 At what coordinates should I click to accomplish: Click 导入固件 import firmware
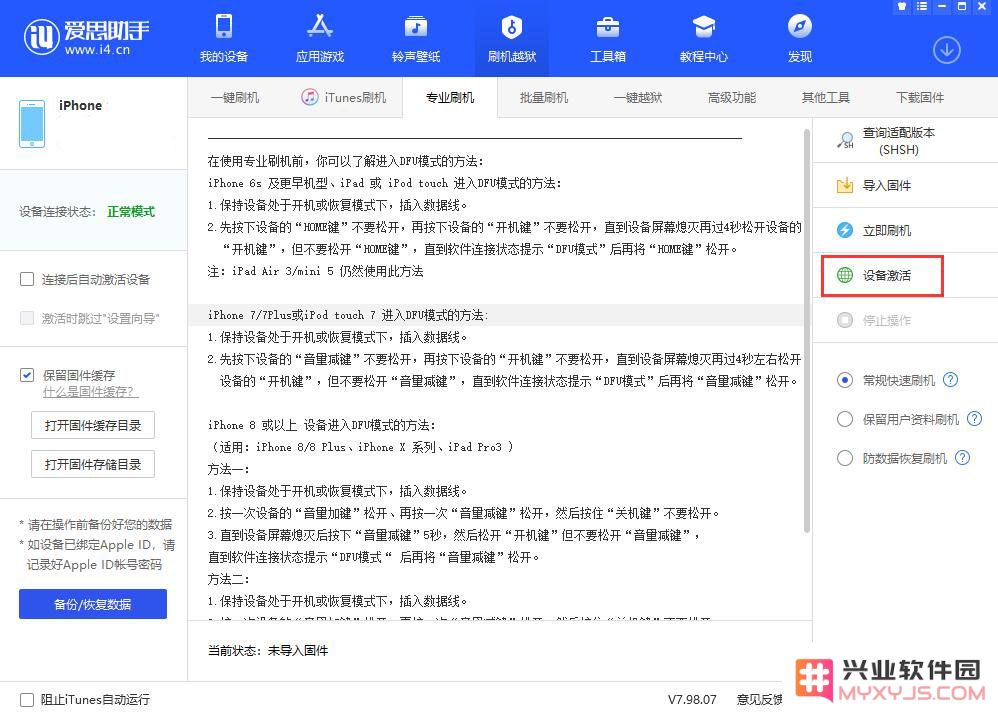[x=905, y=185]
